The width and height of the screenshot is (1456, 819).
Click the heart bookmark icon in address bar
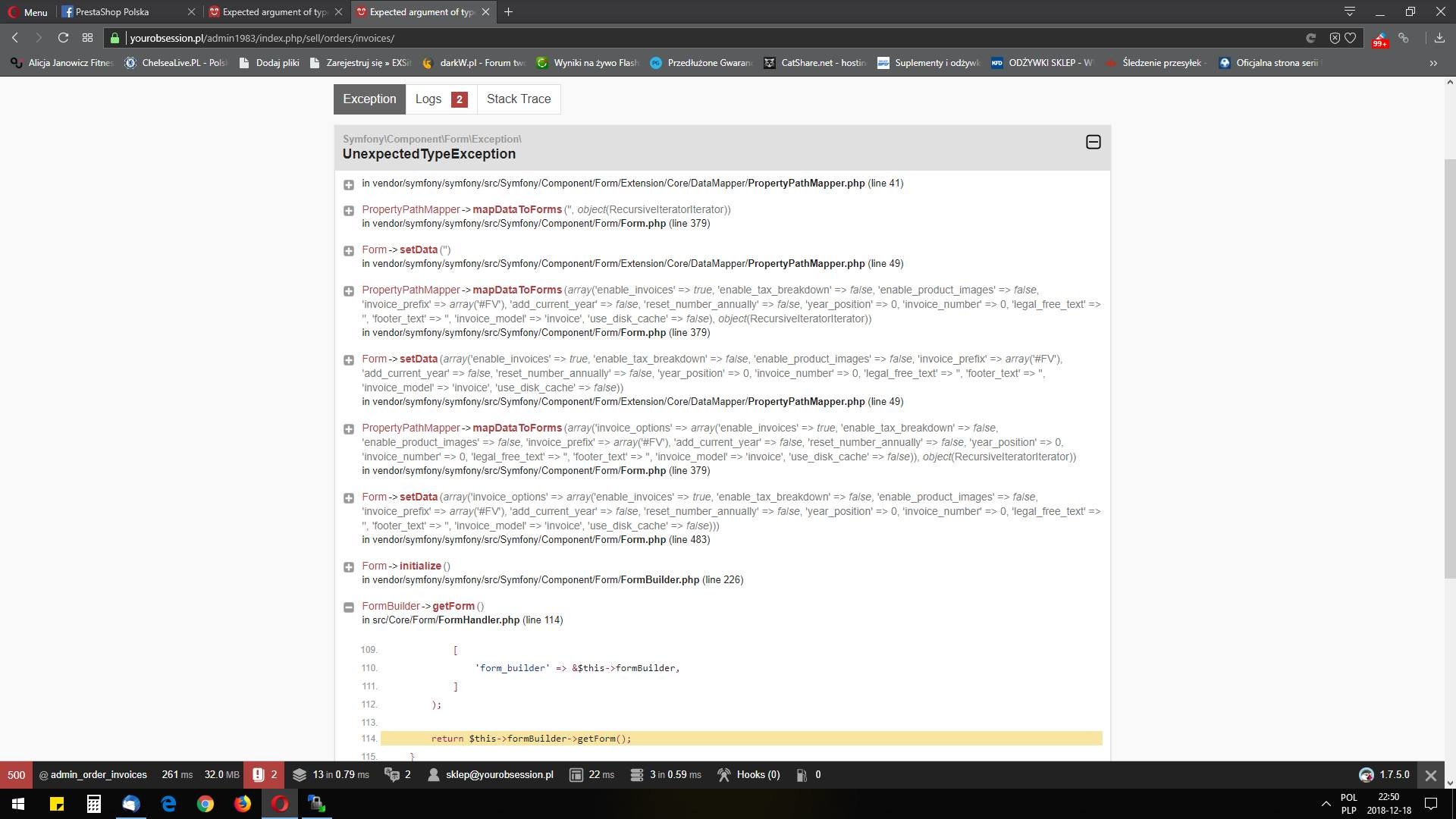coord(1351,38)
